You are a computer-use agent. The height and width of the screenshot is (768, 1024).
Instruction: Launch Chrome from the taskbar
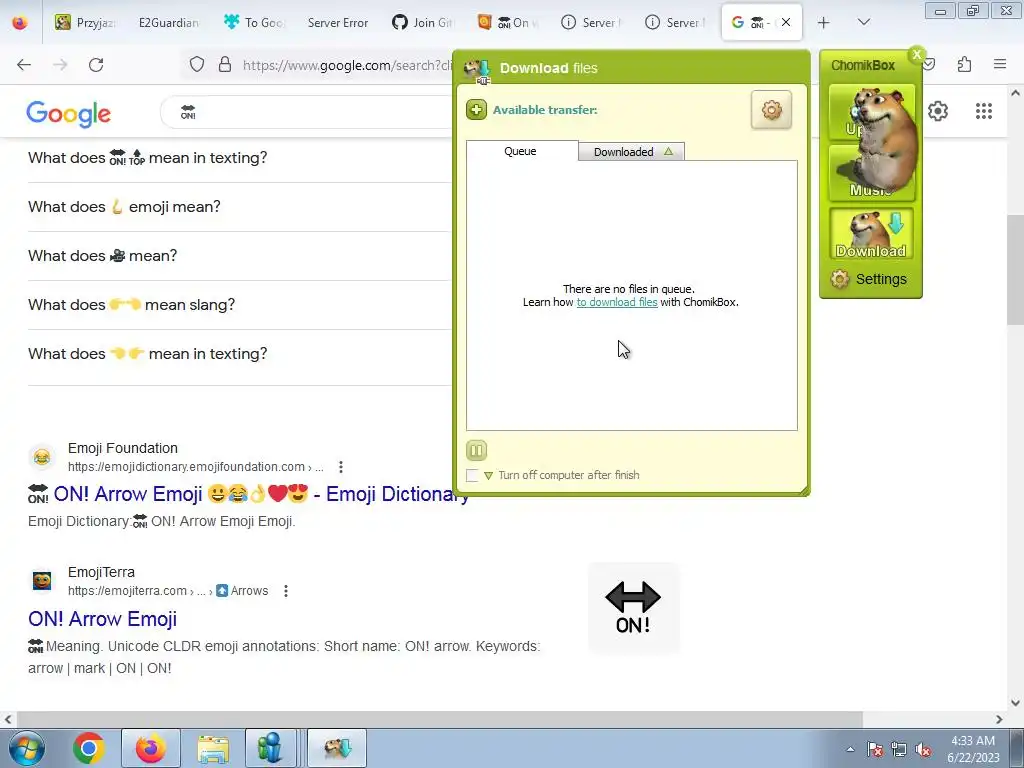point(89,748)
